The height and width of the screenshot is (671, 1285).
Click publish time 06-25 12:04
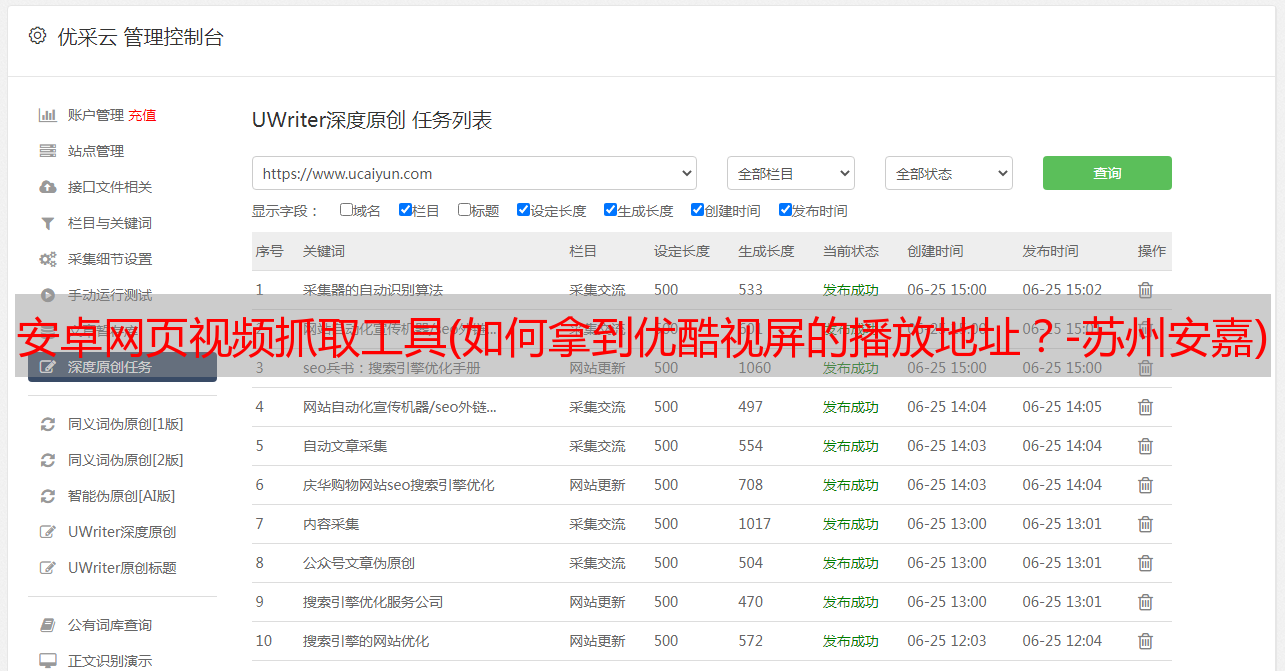[1062, 641]
